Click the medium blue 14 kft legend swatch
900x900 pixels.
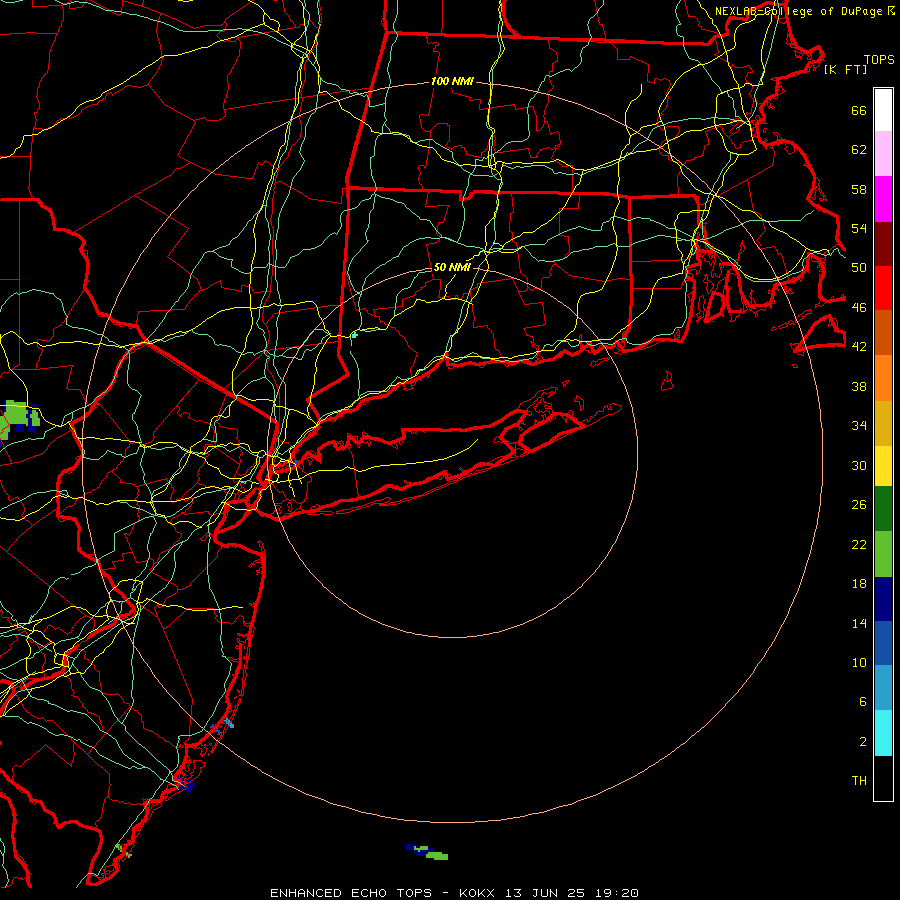(883, 643)
